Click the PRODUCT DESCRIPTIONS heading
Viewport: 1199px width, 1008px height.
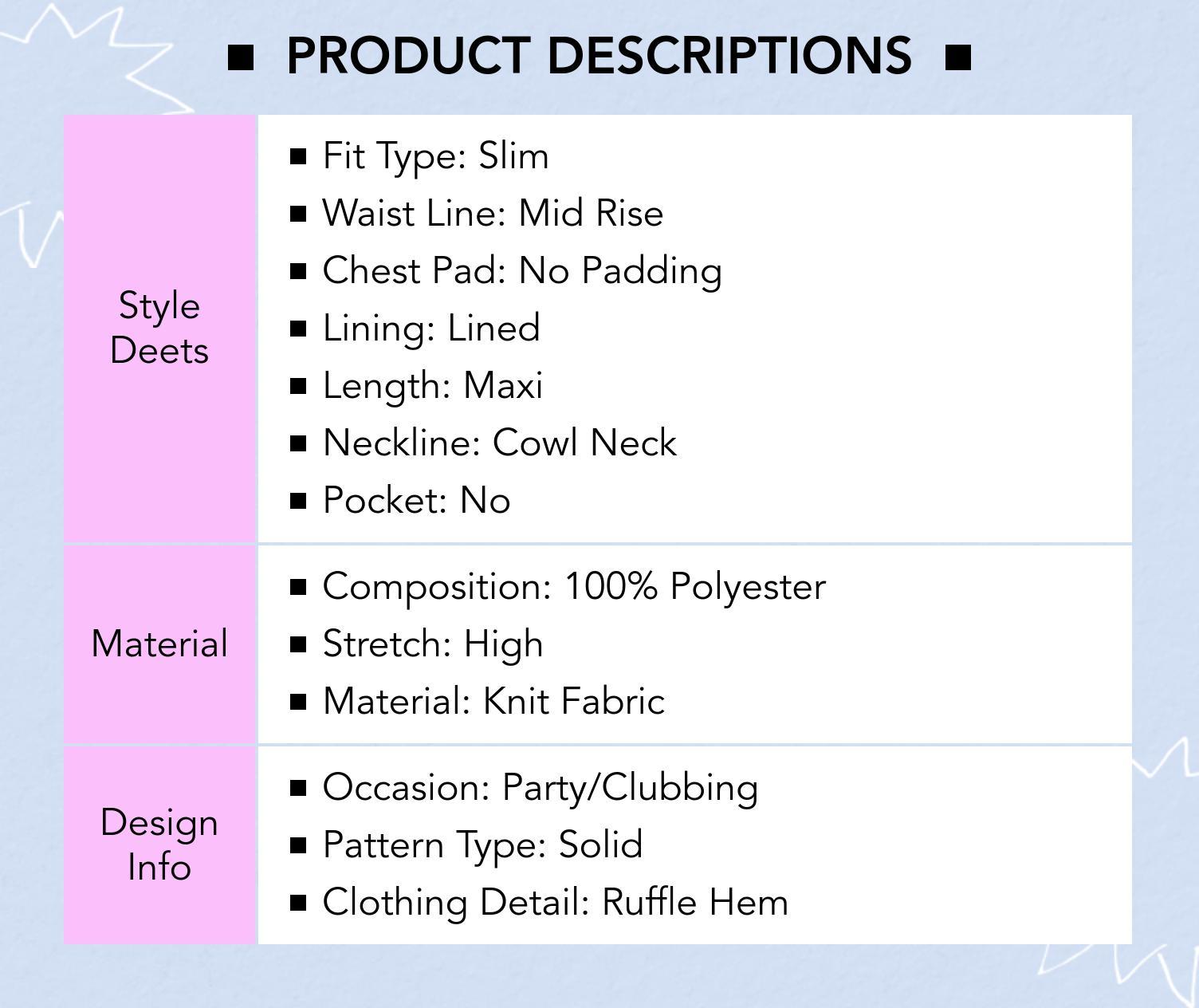(599, 56)
